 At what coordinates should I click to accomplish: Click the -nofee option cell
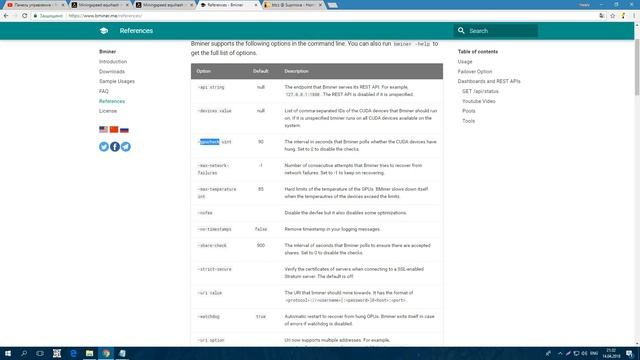(205, 213)
